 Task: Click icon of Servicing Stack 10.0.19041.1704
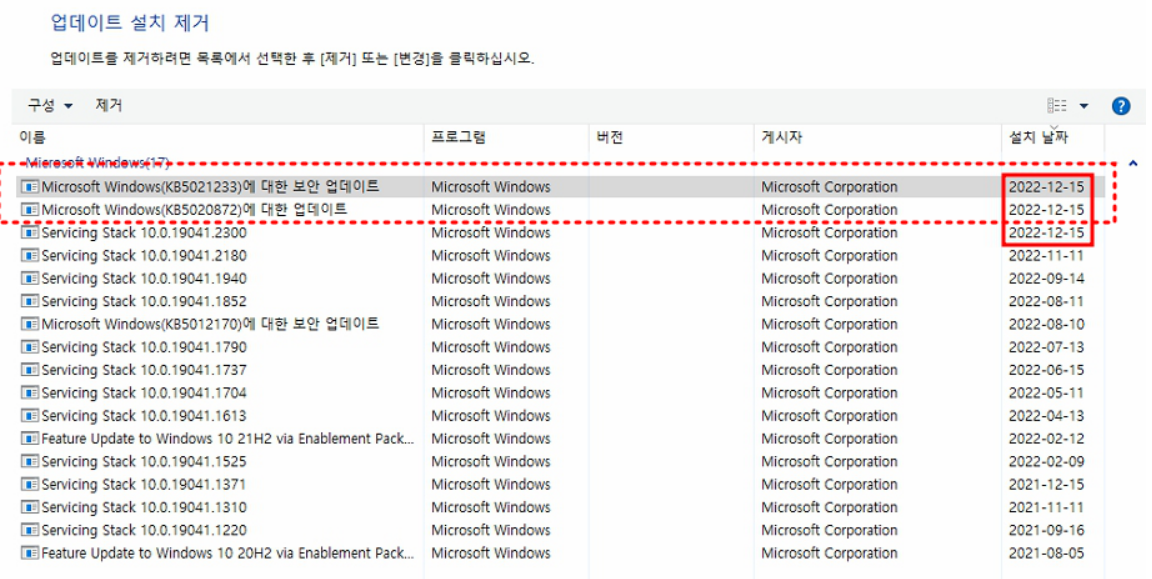30,392
